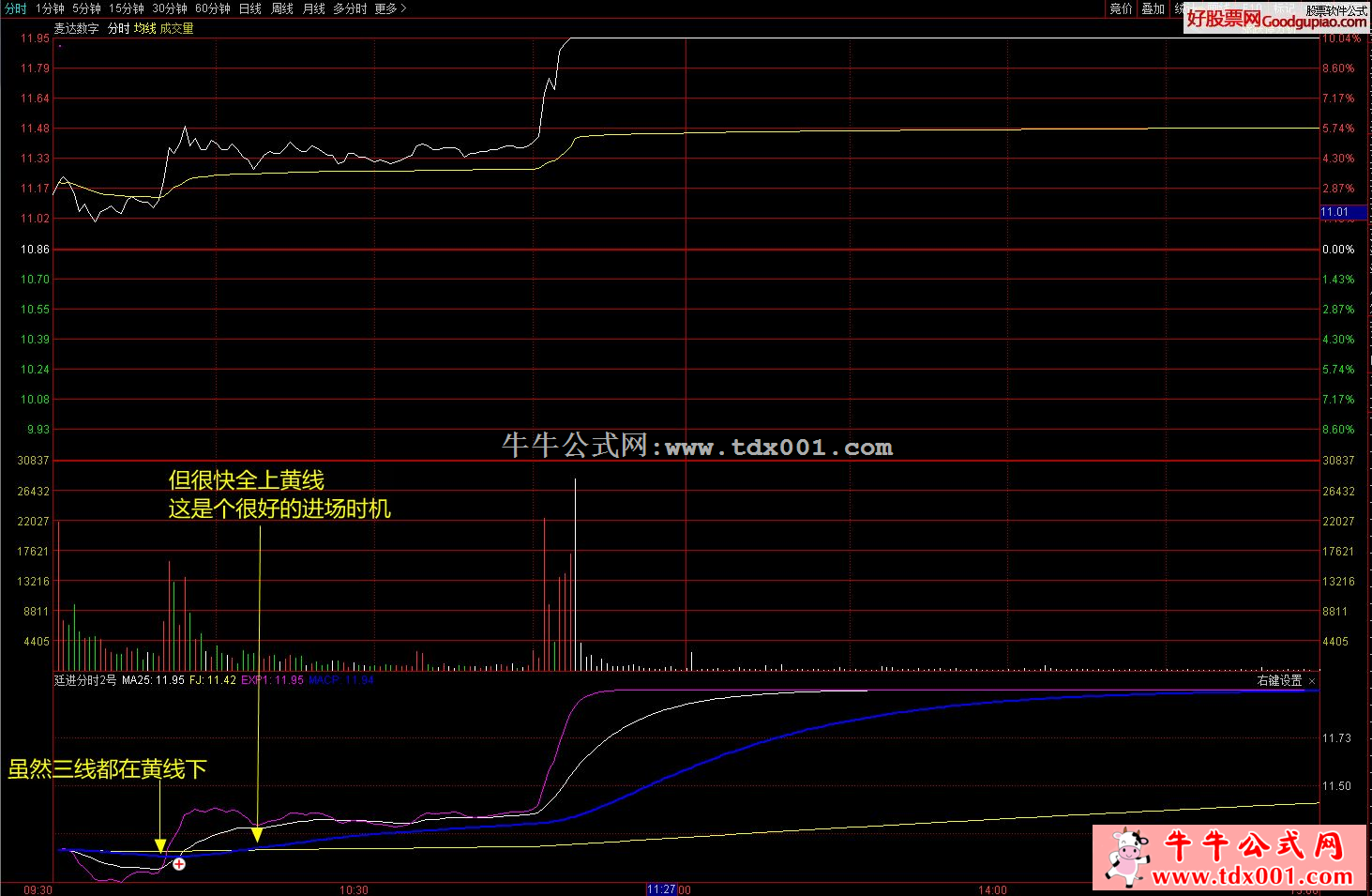
Task: Click the 11:27 time cursor label
Action: (x=661, y=889)
